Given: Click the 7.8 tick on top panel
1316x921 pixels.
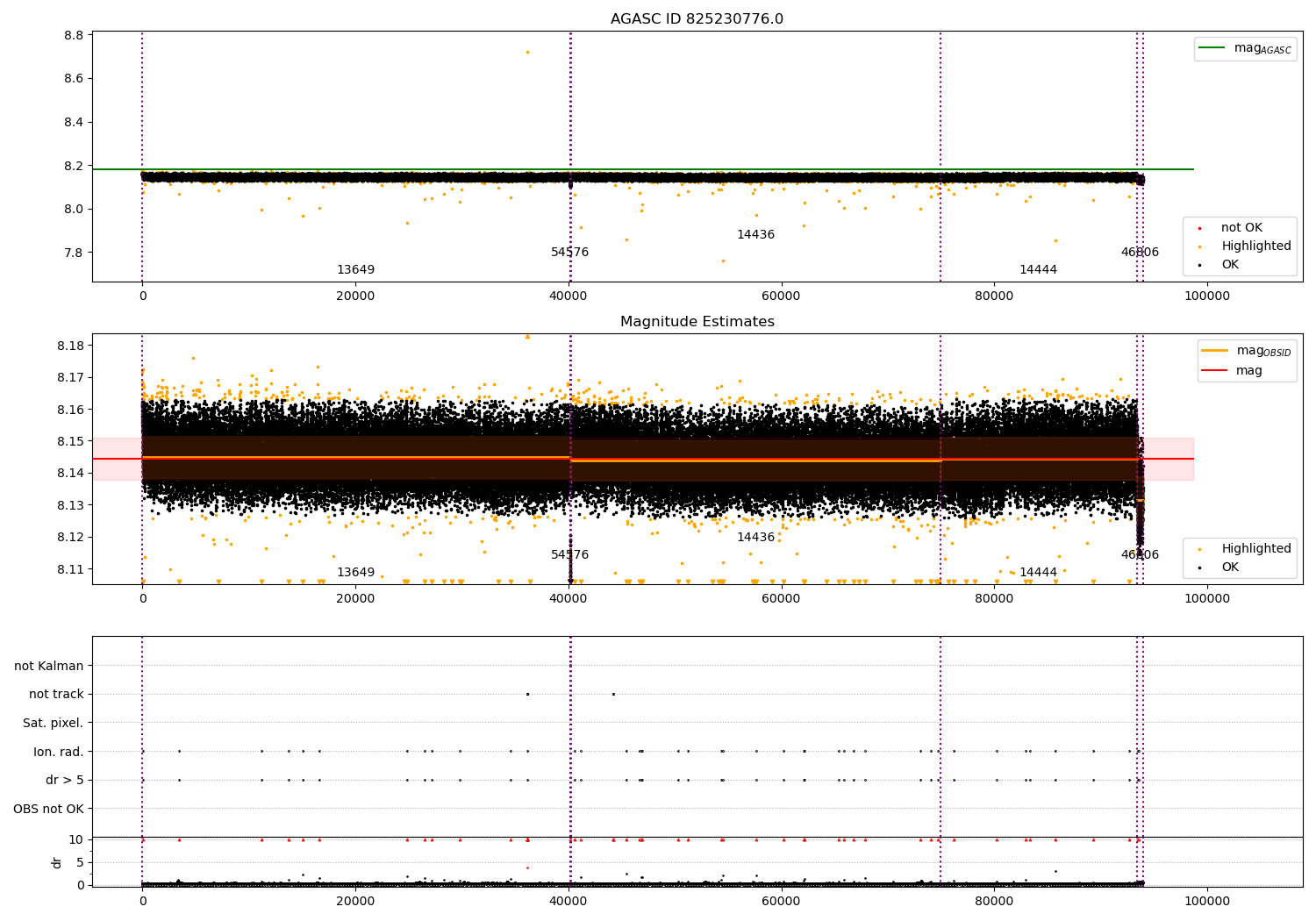Looking at the screenshot, I should (75, 253).
